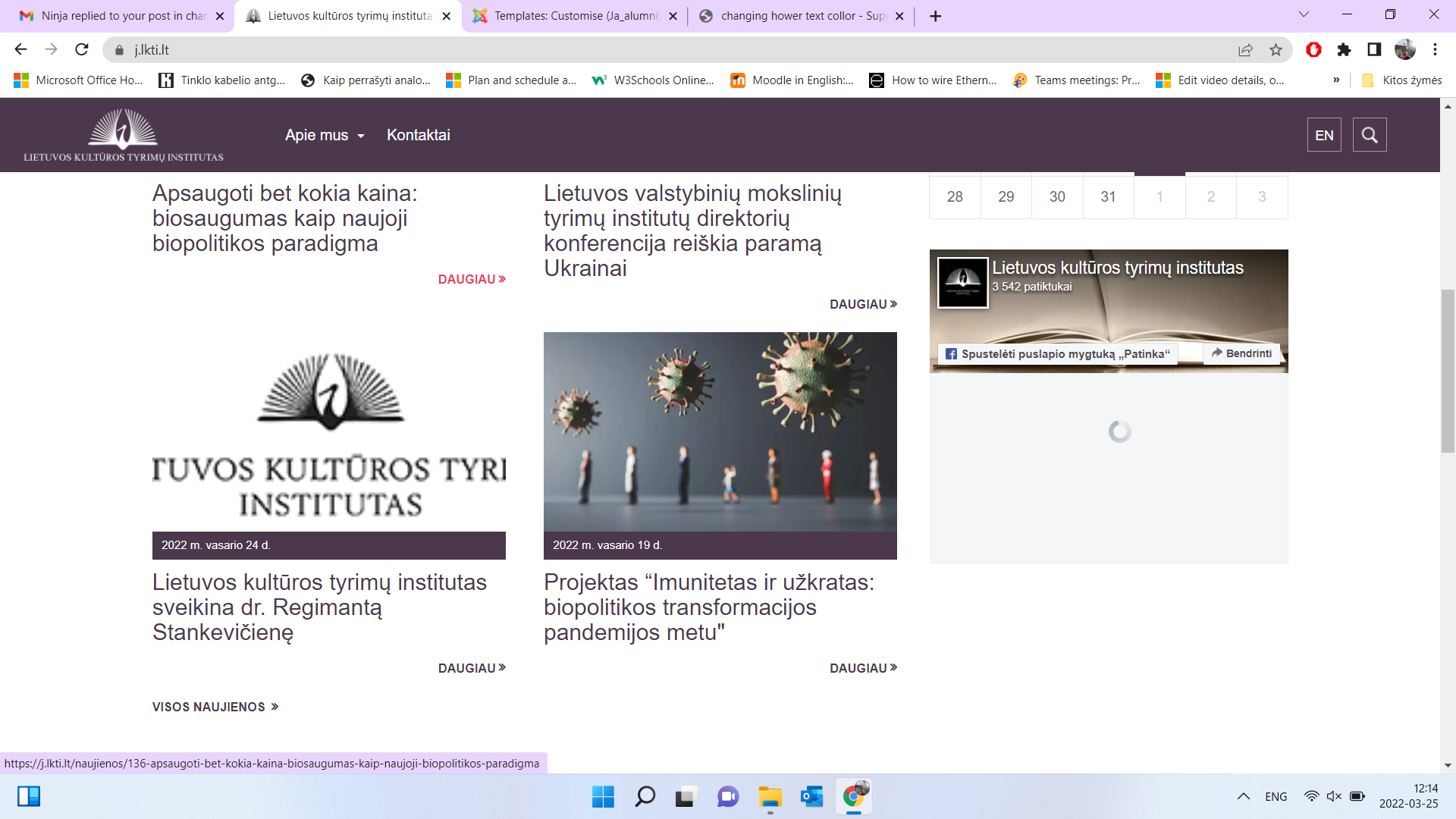
Task: Show hidden system tray icons
Action: 1244,796
